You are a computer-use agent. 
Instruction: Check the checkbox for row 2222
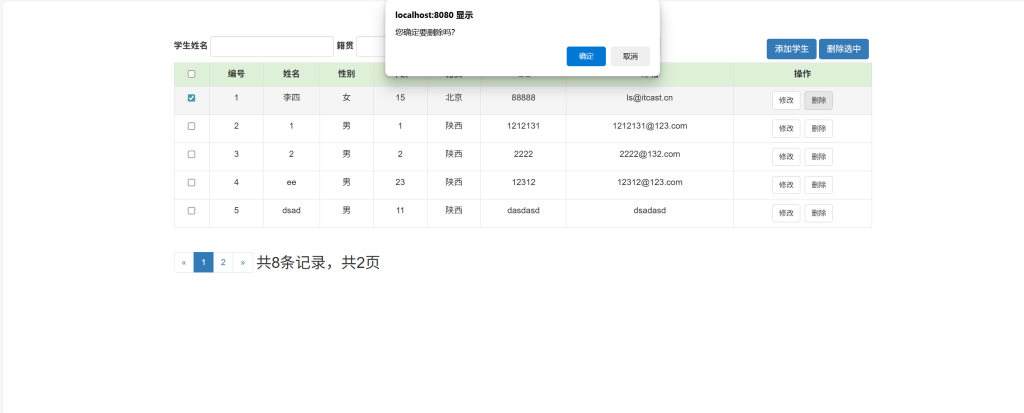[x=191, y=154]
